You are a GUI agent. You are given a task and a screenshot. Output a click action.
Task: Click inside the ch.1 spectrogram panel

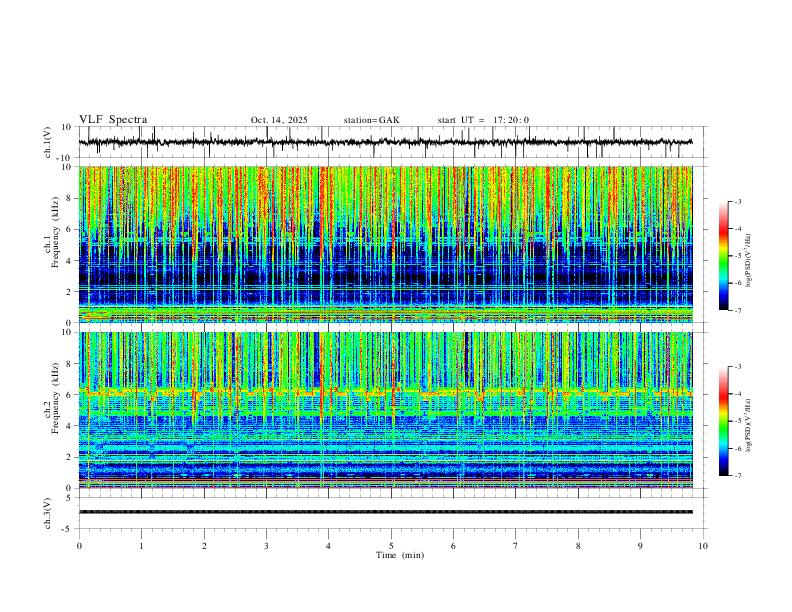tap(385, 244)
